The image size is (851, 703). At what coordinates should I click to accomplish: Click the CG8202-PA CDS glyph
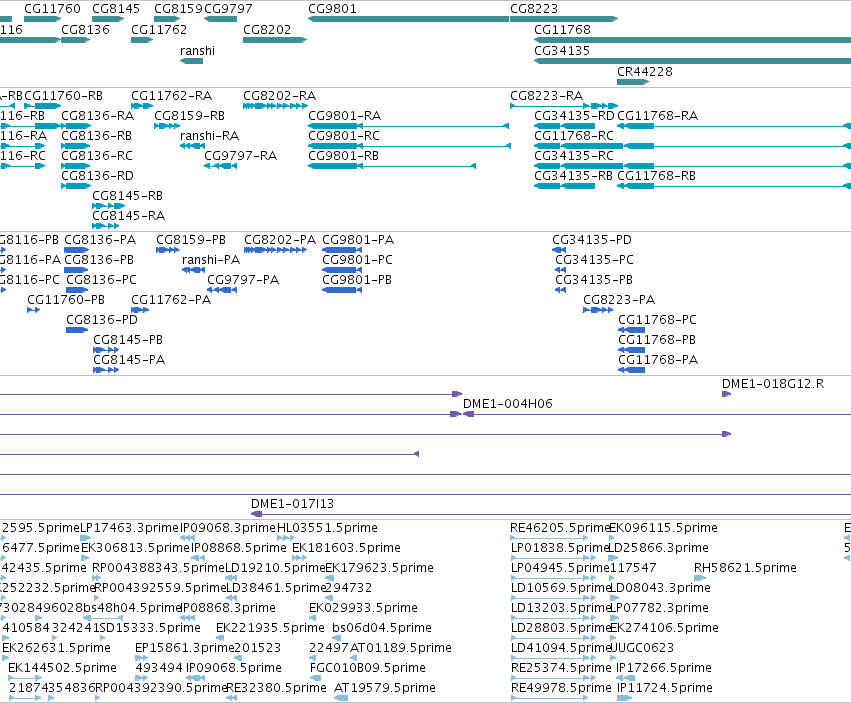pyautogui.click(x=275, y=250)
